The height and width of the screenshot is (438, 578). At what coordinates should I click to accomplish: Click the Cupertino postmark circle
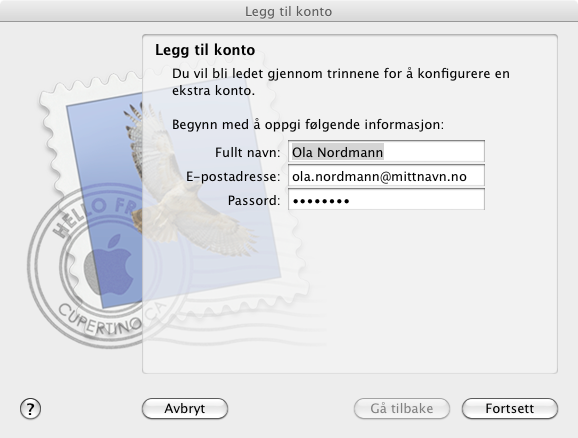tap(107, 265)
